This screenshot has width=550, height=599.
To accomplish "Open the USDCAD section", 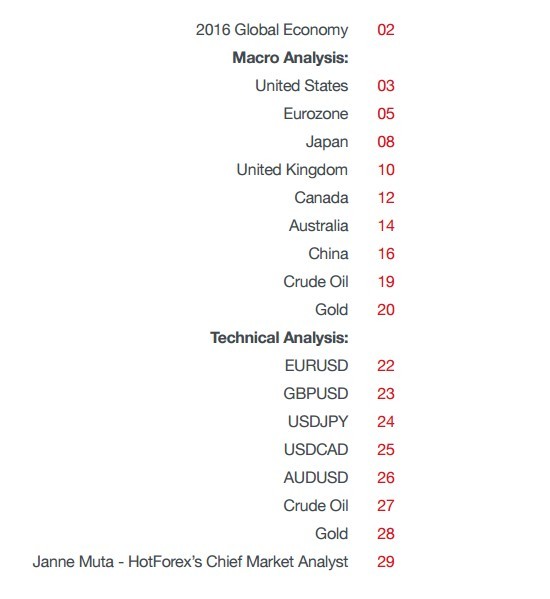I will 316,450.
